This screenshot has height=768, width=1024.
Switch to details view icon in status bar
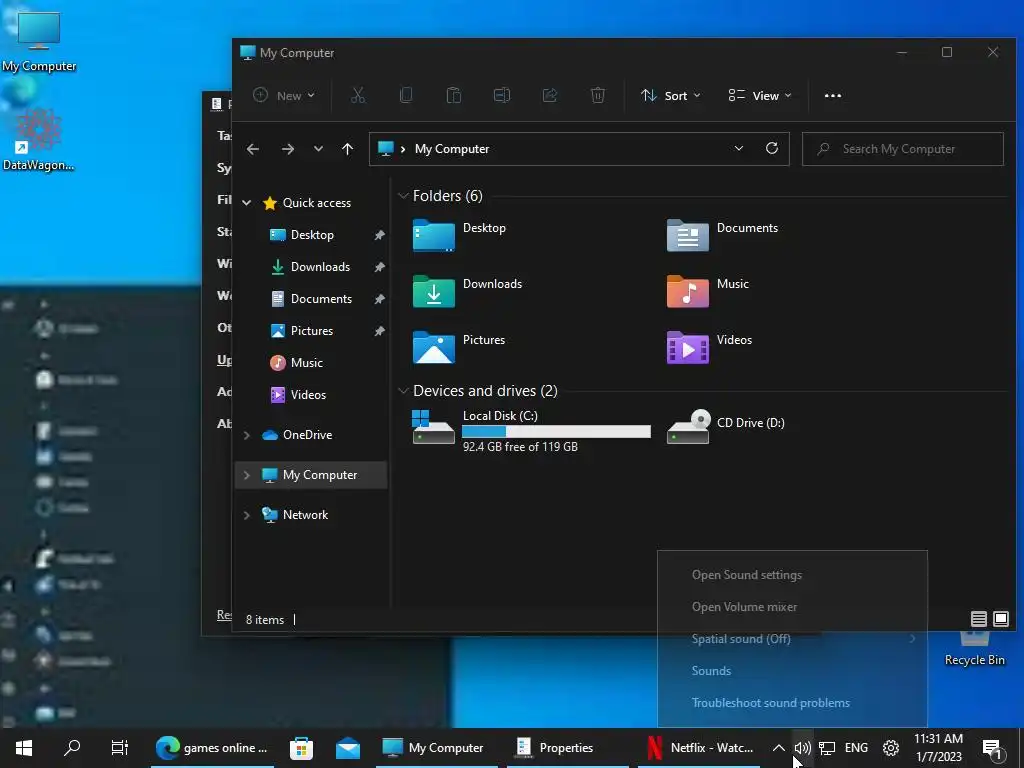click(x=978, y=618)
